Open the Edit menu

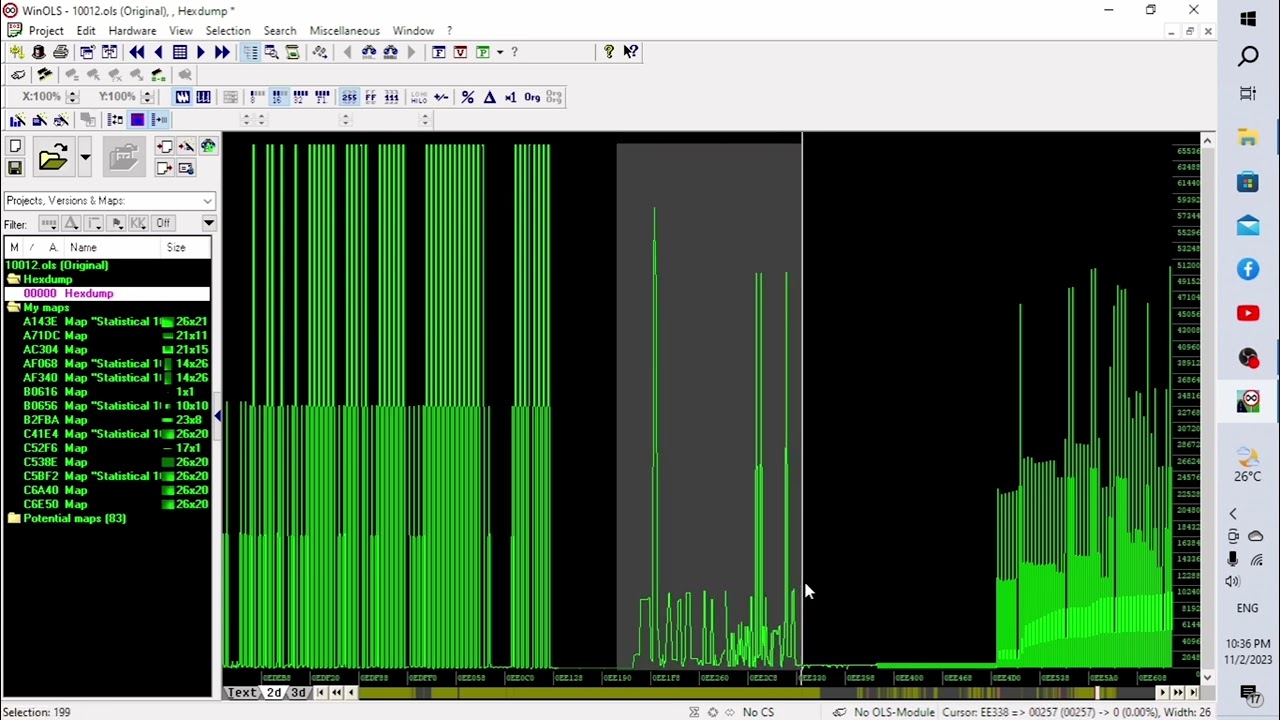click(x=86, y=31)
